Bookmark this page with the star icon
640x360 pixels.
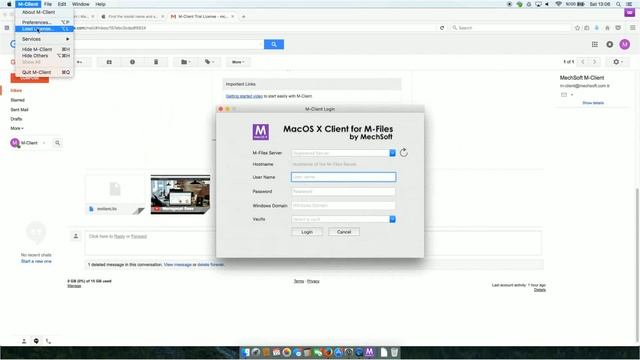577,28
